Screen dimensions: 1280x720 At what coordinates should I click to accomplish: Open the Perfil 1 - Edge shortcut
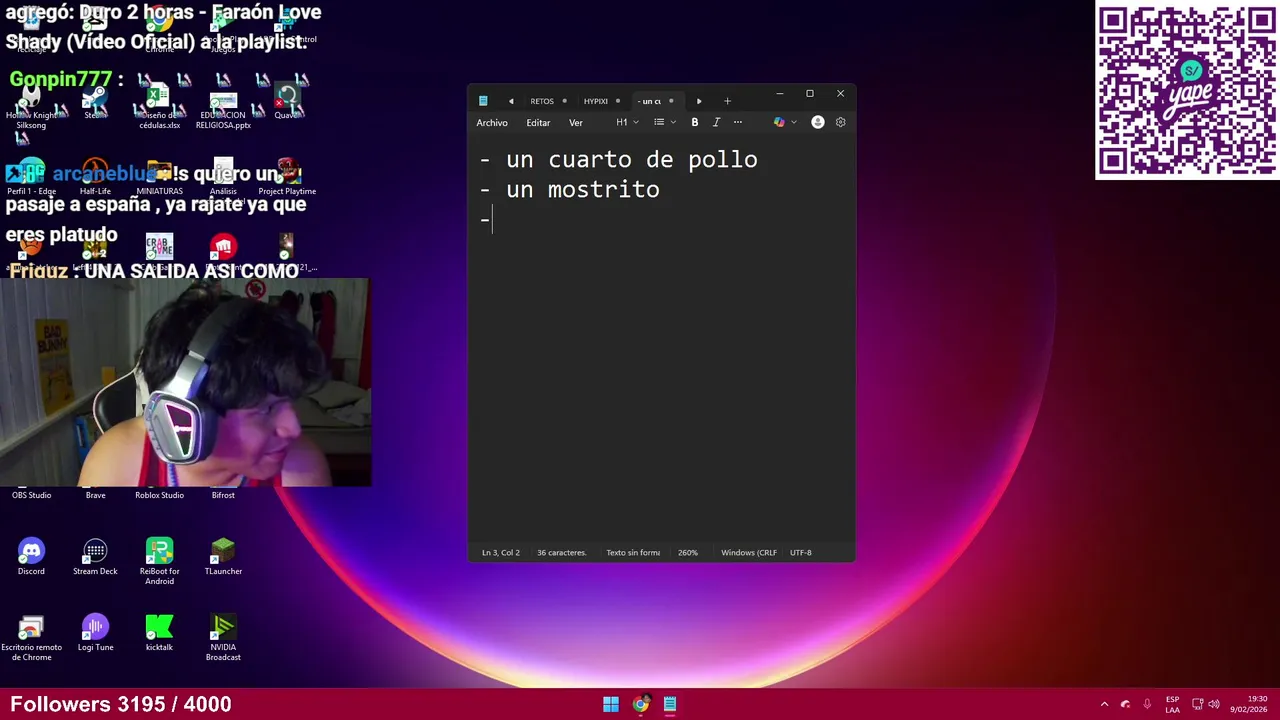point(31,178)
